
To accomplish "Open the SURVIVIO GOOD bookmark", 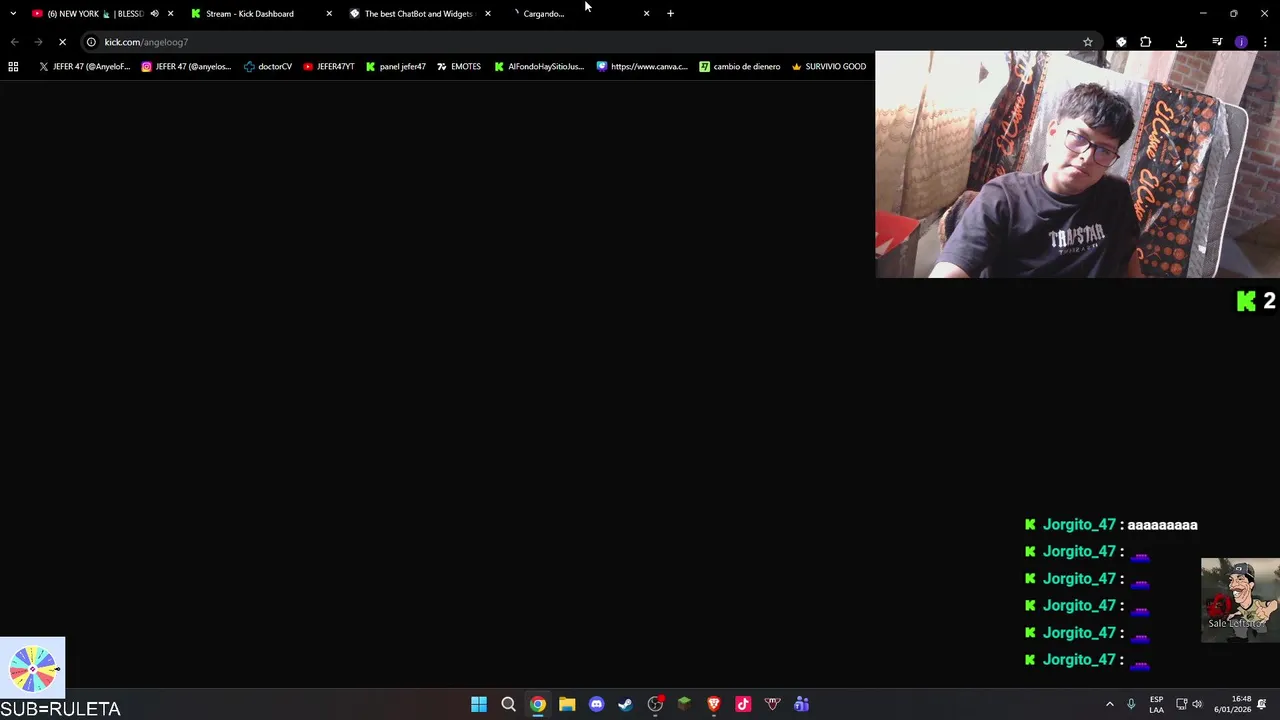I will (829, 67).
